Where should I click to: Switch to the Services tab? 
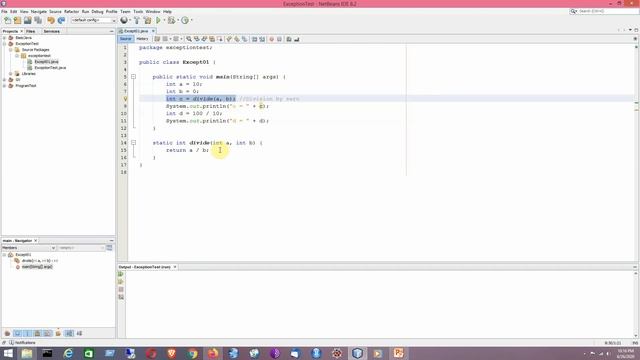[52, 31]
